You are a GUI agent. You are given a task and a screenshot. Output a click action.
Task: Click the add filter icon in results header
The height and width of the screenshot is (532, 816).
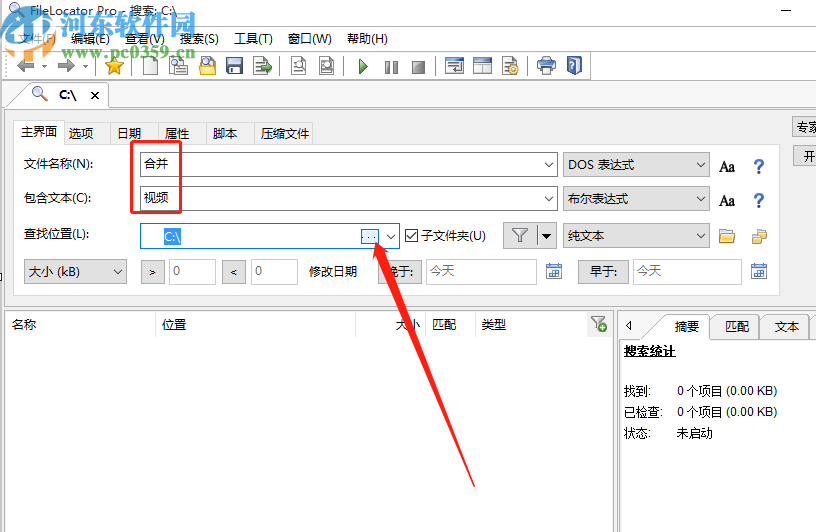click(599, 324)
